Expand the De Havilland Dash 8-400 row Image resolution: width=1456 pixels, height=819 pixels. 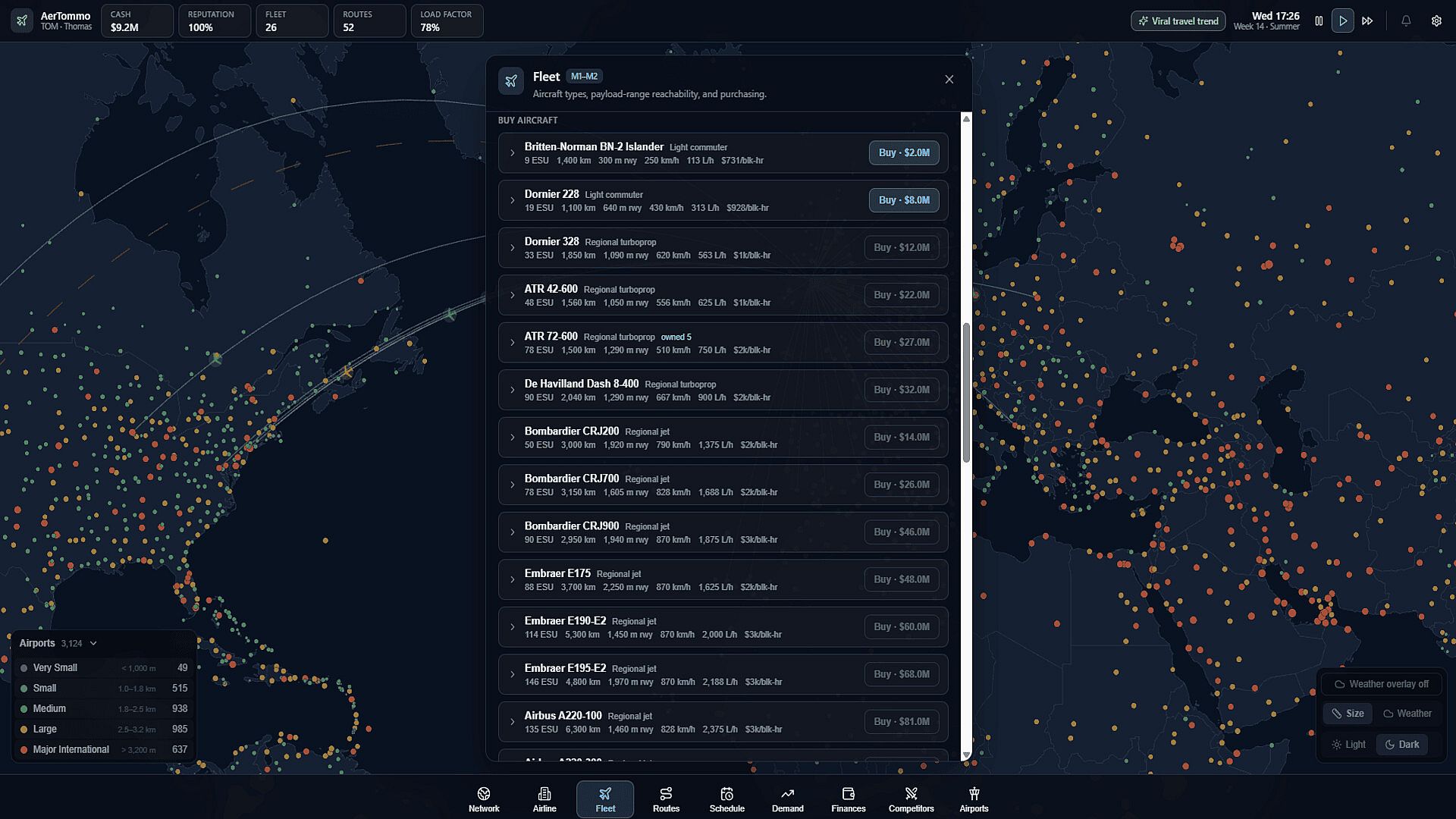tap(513, 390)
